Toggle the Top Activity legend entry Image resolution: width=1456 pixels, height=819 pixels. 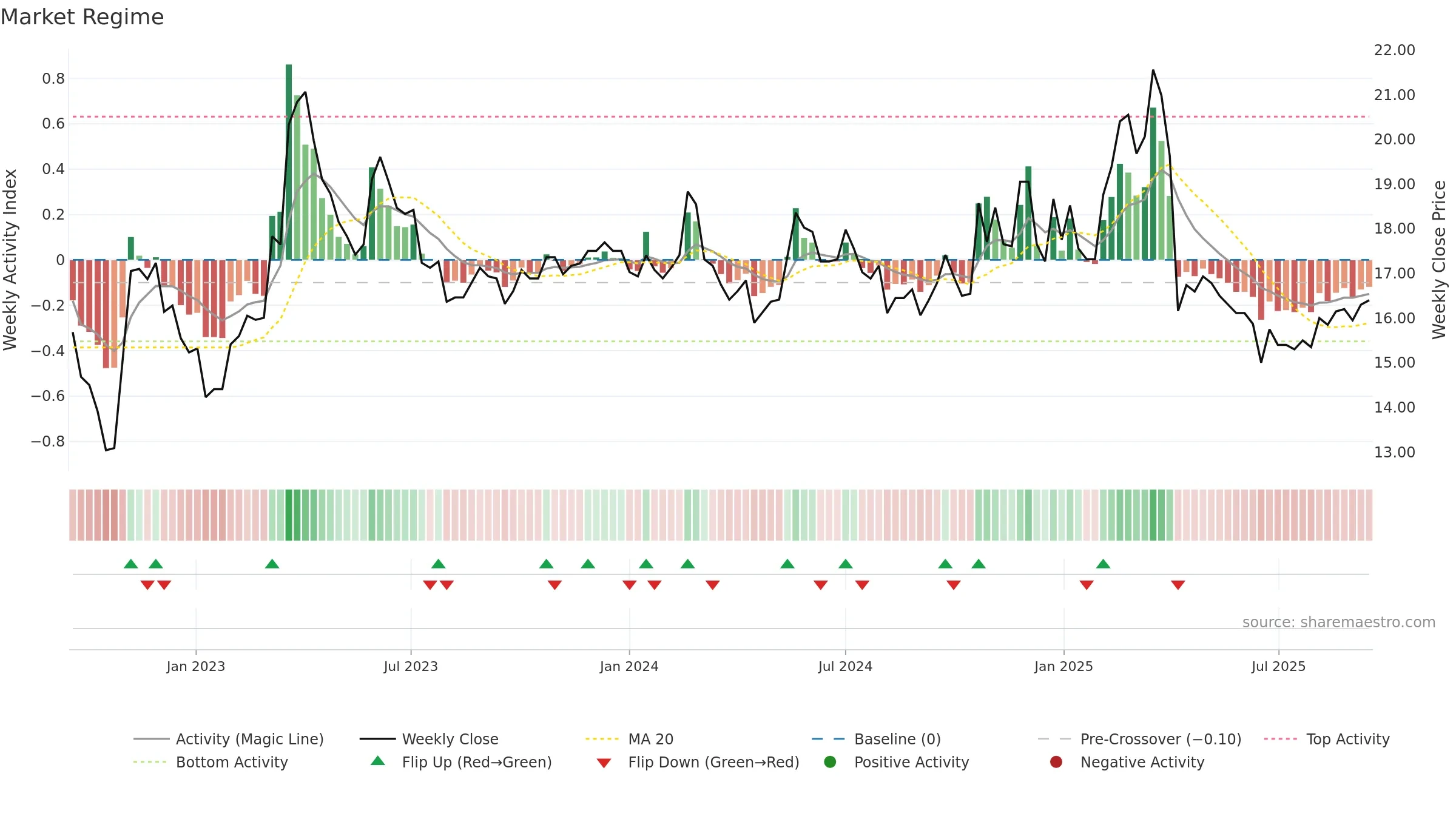click(x=1327, y=739)
